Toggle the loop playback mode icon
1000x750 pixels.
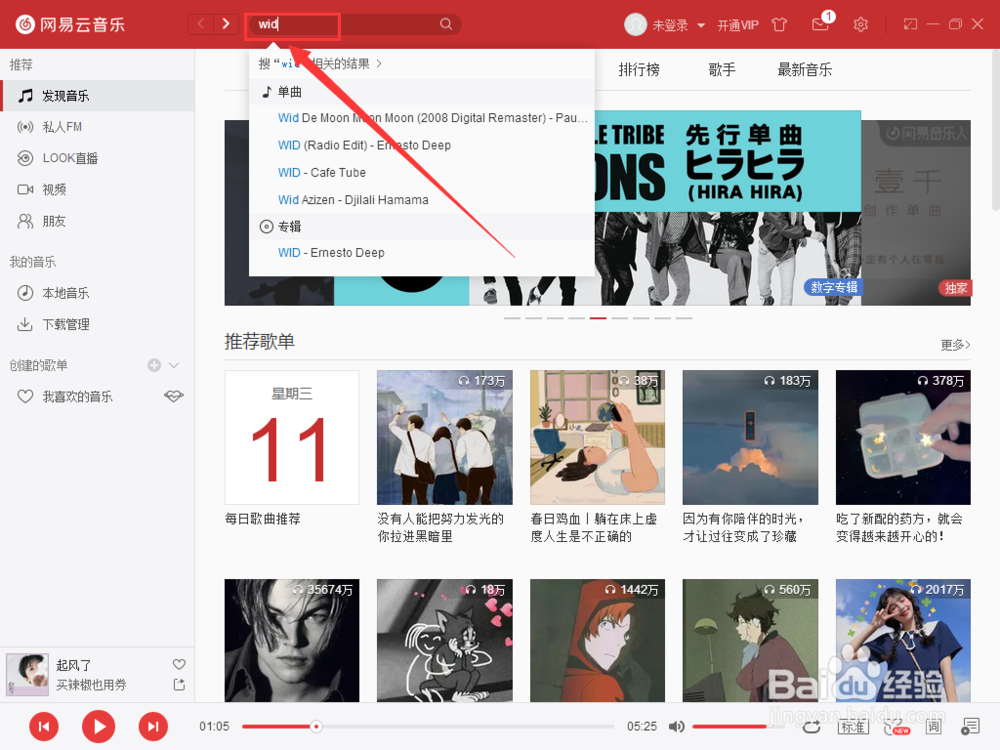[x=811, y=726]
